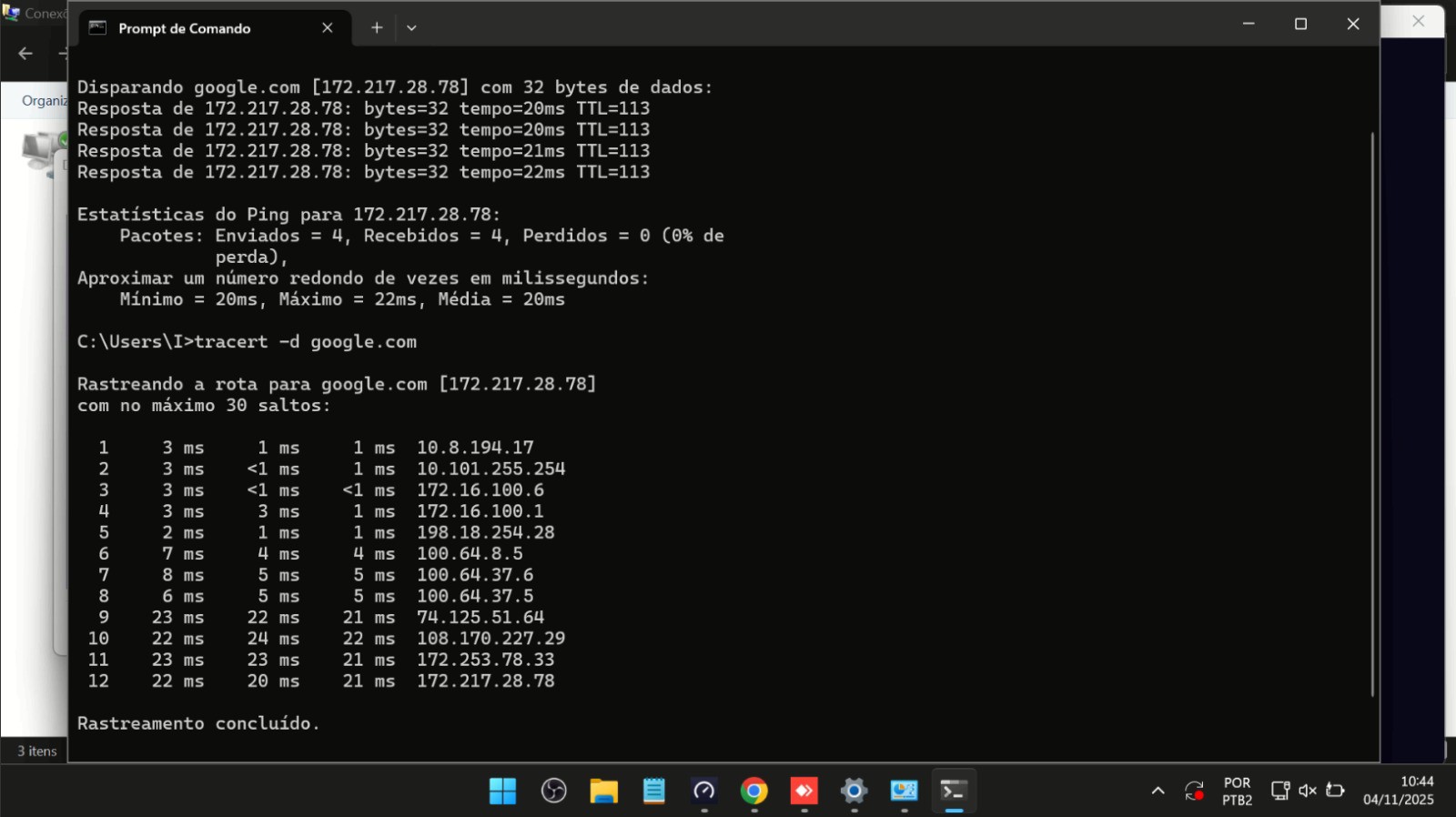Open Settings gear in the taskbar

click(x=854, y=791)
